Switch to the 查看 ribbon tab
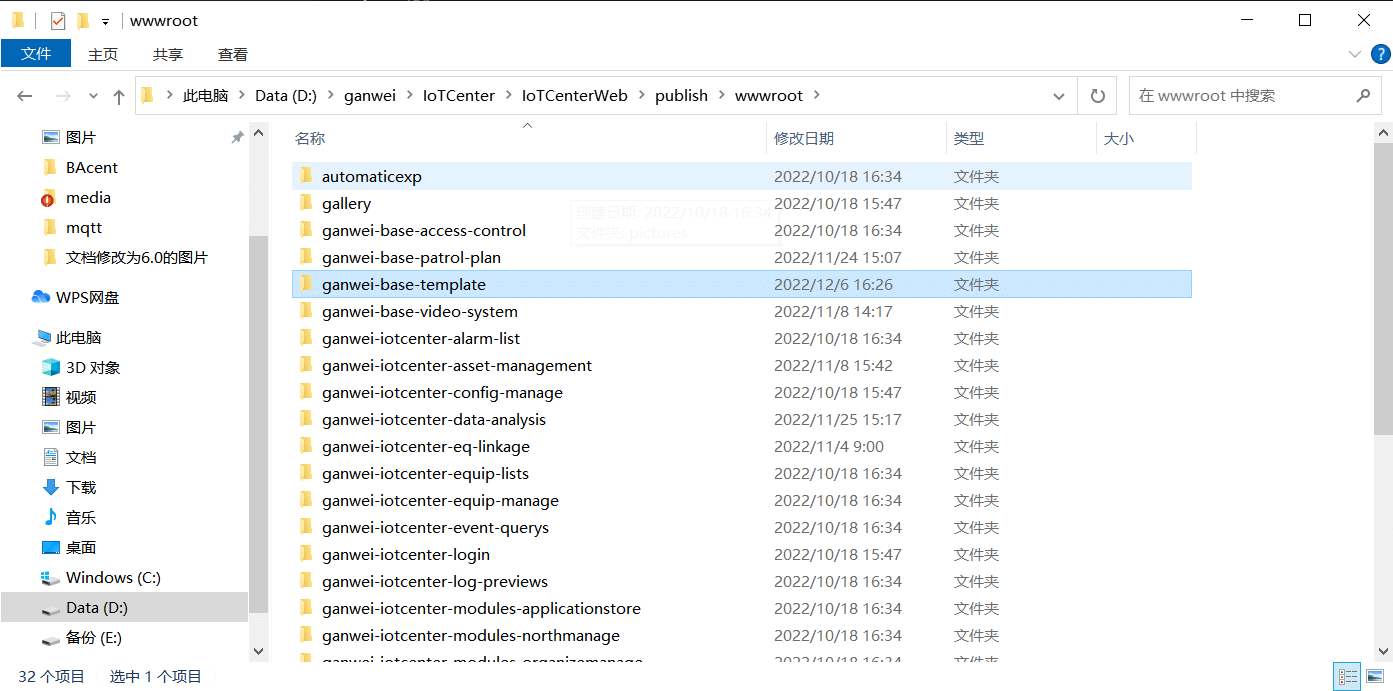Screen dimensions: 1393x691 [233, 54]
